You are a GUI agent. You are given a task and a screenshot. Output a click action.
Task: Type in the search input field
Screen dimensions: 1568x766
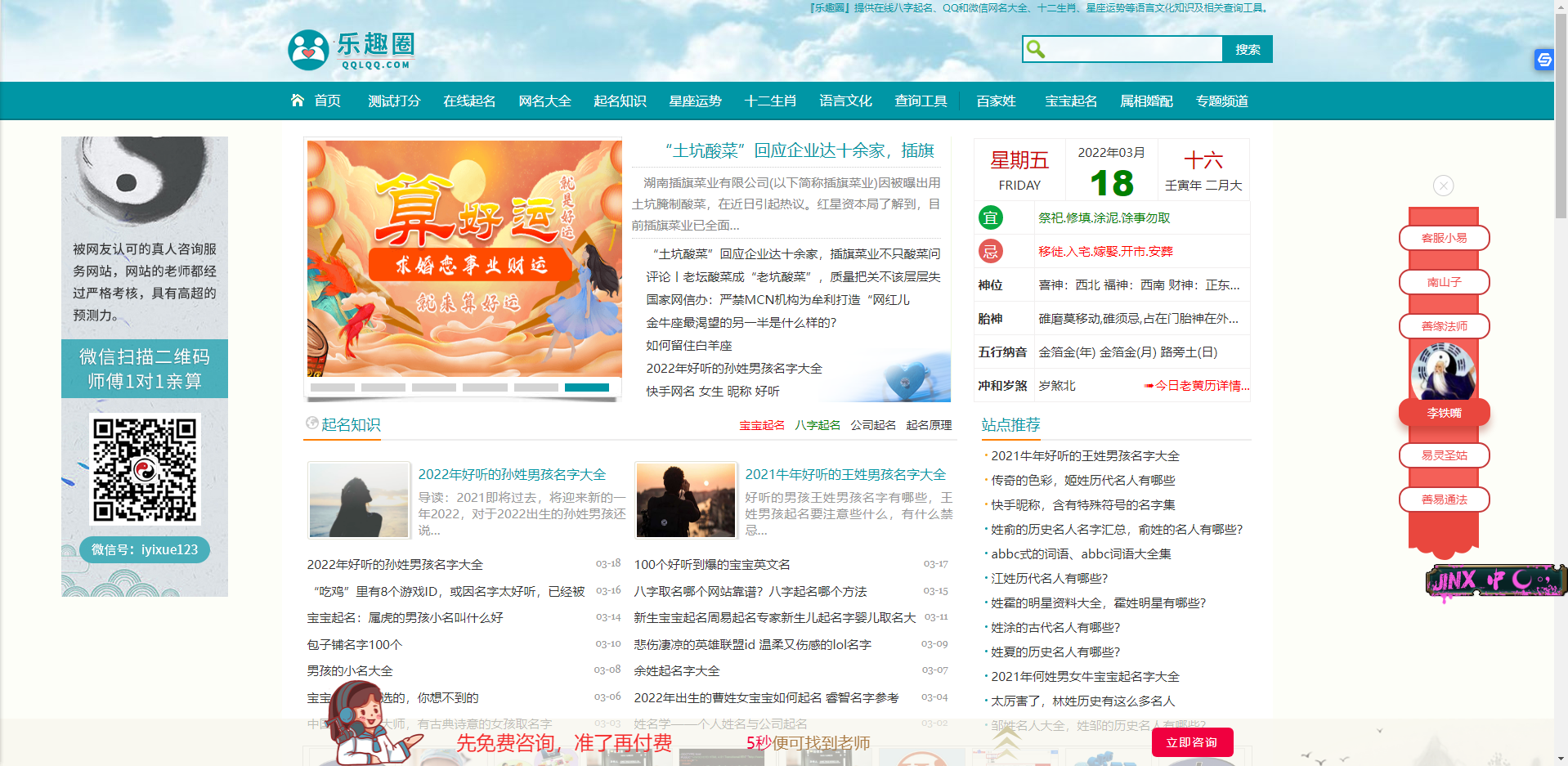(x=1133, y=49)
